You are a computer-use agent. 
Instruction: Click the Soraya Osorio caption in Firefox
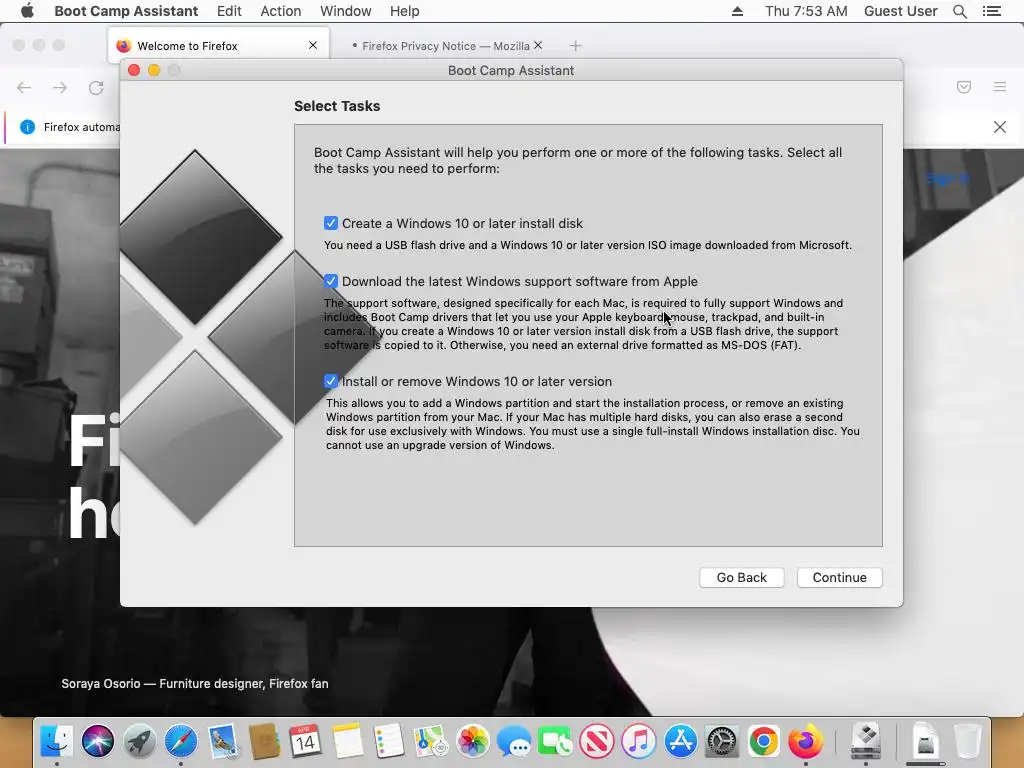[x=195, y=684]
